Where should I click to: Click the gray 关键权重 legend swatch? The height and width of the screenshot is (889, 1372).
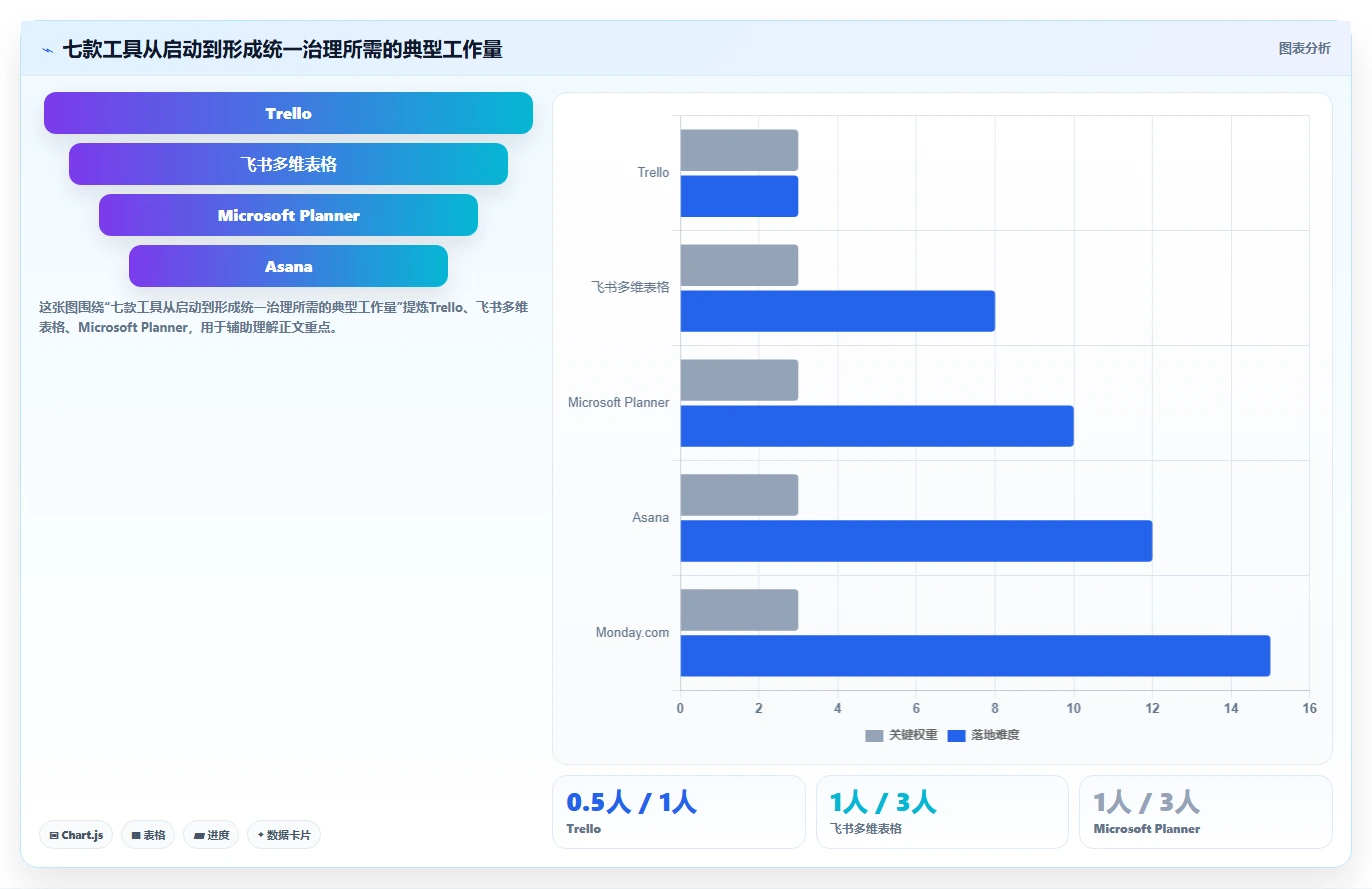click(x=874, y=736)
